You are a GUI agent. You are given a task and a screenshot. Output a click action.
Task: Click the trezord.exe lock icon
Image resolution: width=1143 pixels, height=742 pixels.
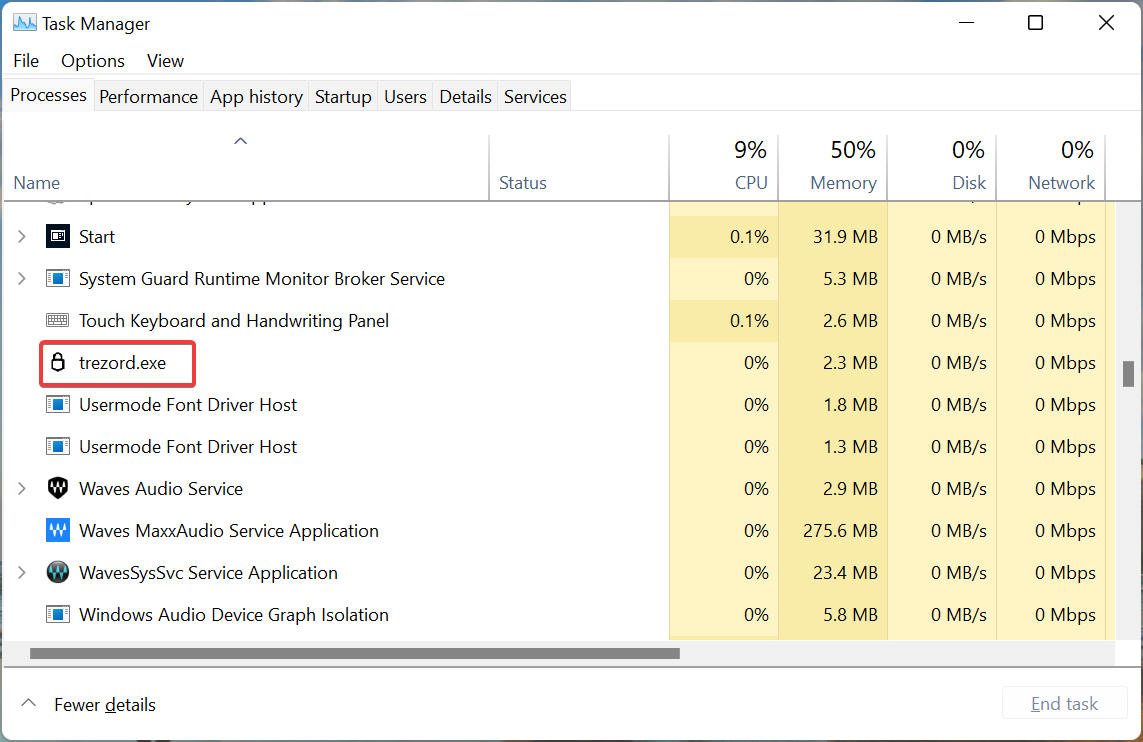[x=58, y=362]
